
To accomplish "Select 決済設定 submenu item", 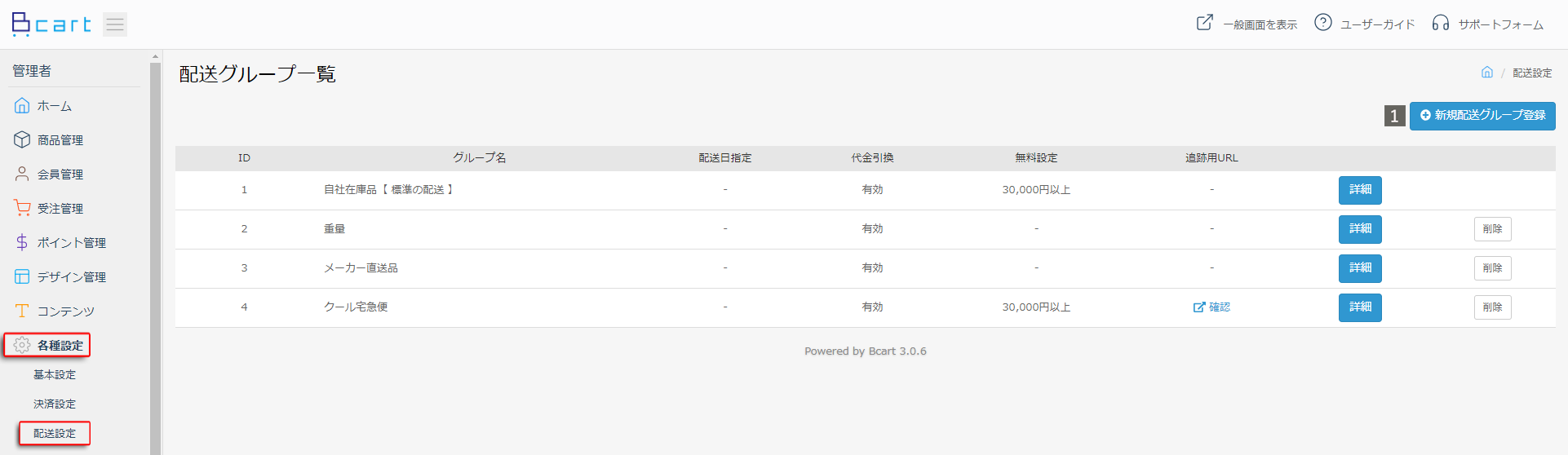I will pyautogui.click(x=55, y=404).
